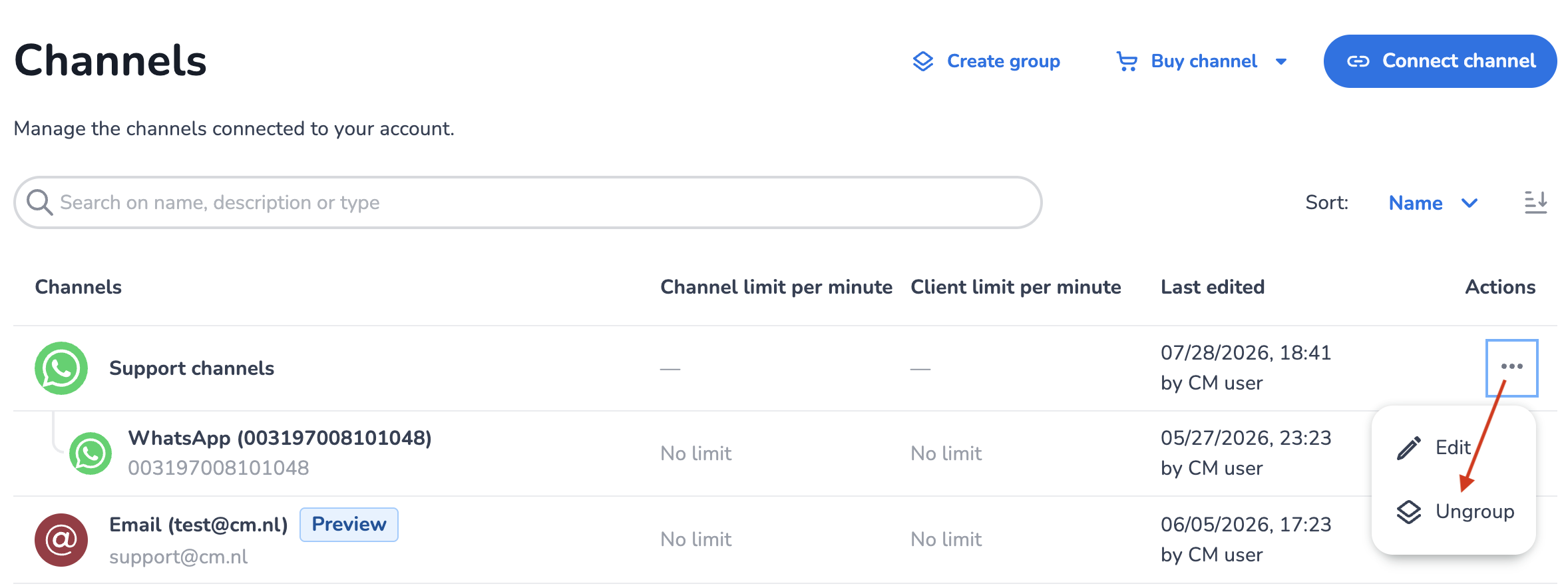Click the Client limit per minute header
The height and width of the screenshot is (586, 1568).
1016,287
